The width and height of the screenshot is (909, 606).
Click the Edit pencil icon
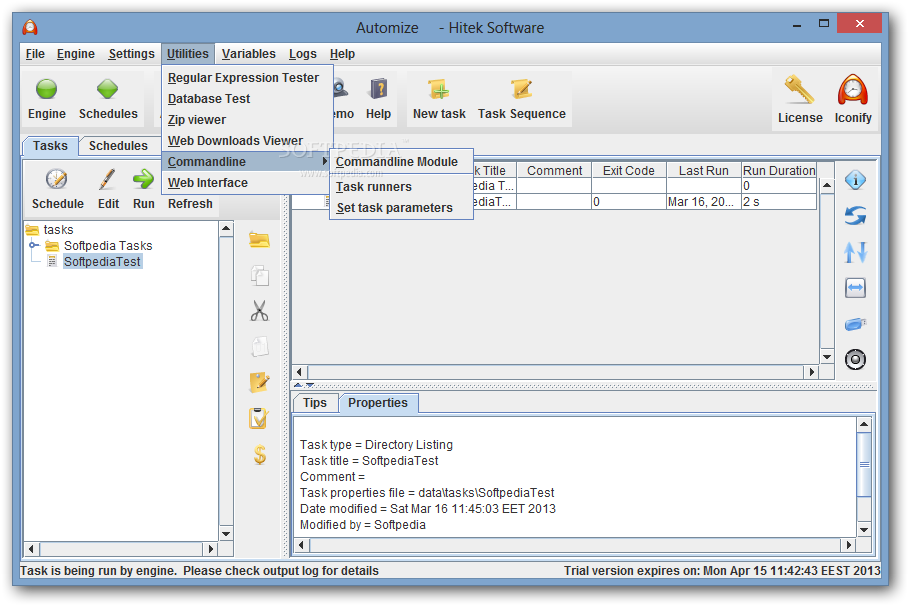107,179
